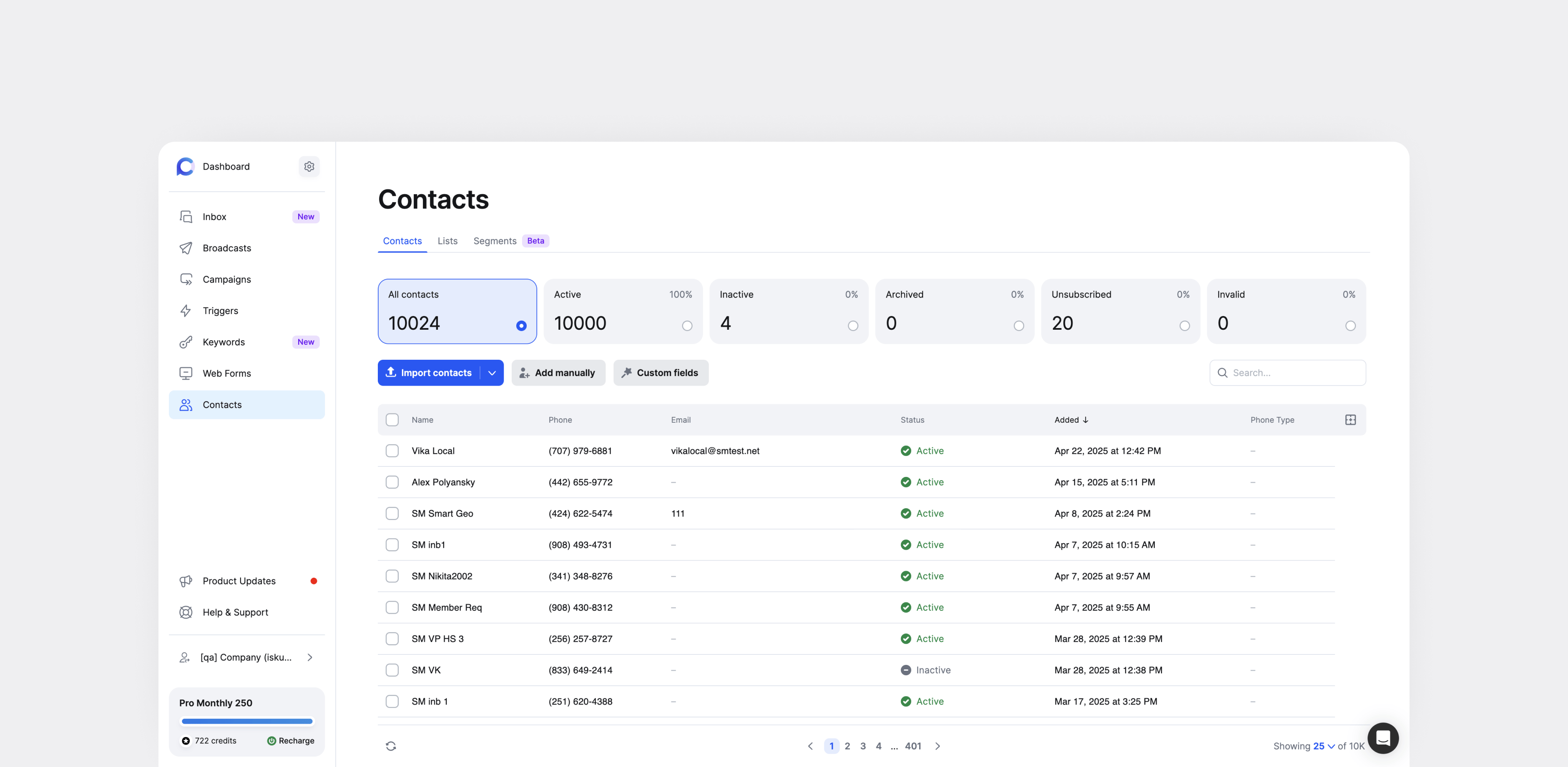Click the Triggers lightning bolt icon
The height and width of the screenshot is (767, 1568).
tap(186, 311)
